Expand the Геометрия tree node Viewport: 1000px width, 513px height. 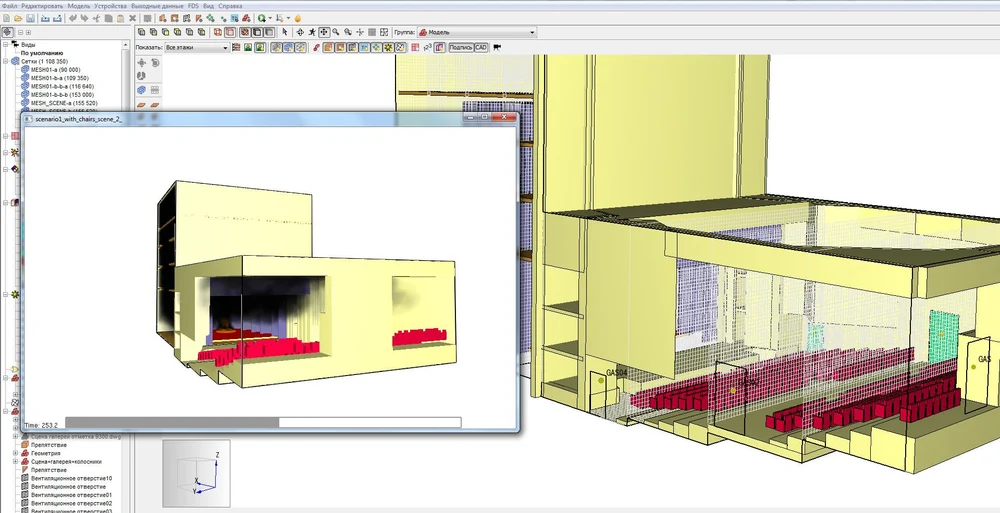pos(15,452)
